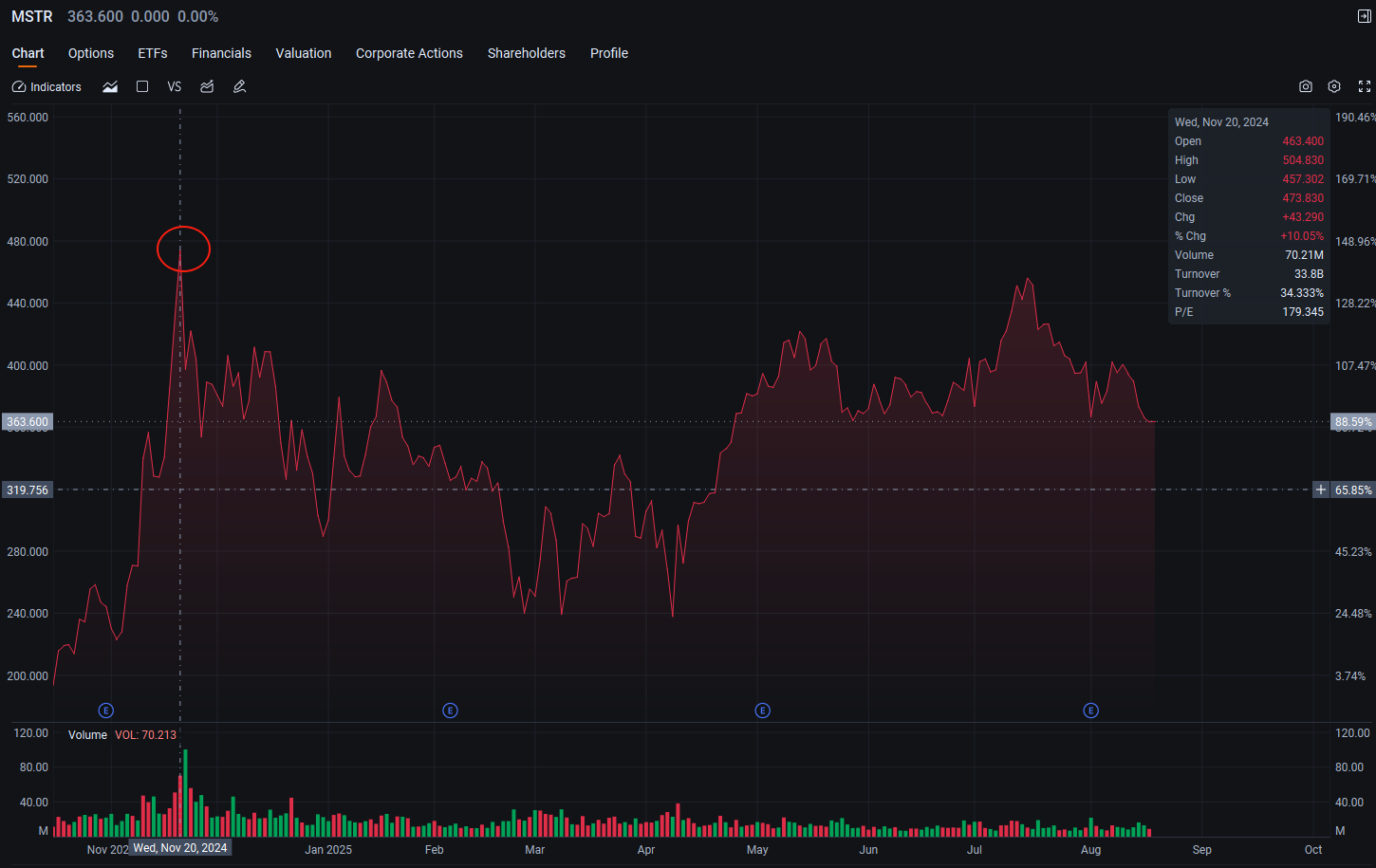Image resolution: width=1376 pixels, height=868 pixels.
Task: Take a chart snapshot with the camera icon
Action: tap(1306, 86)
